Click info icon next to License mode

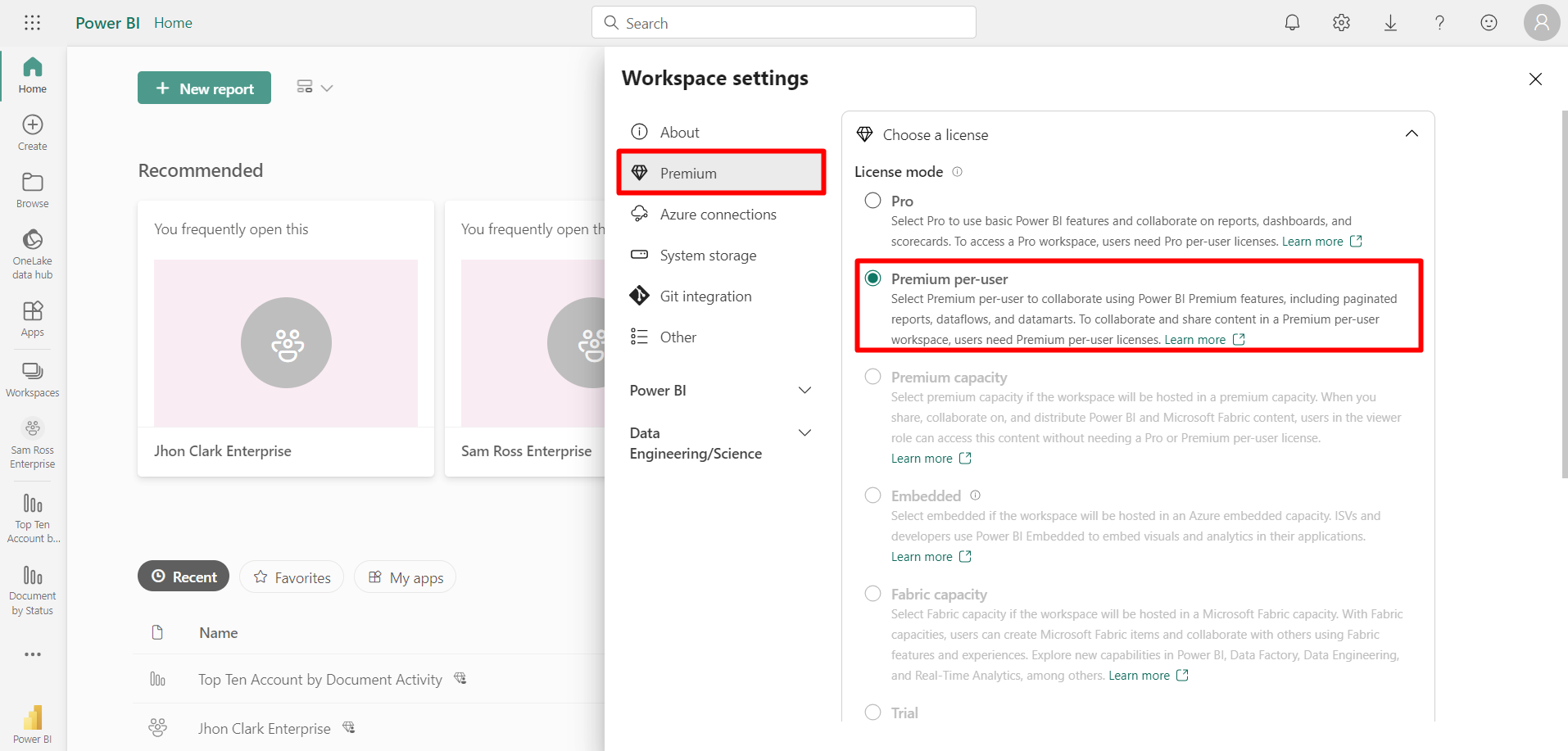click(x=957, y=172)
